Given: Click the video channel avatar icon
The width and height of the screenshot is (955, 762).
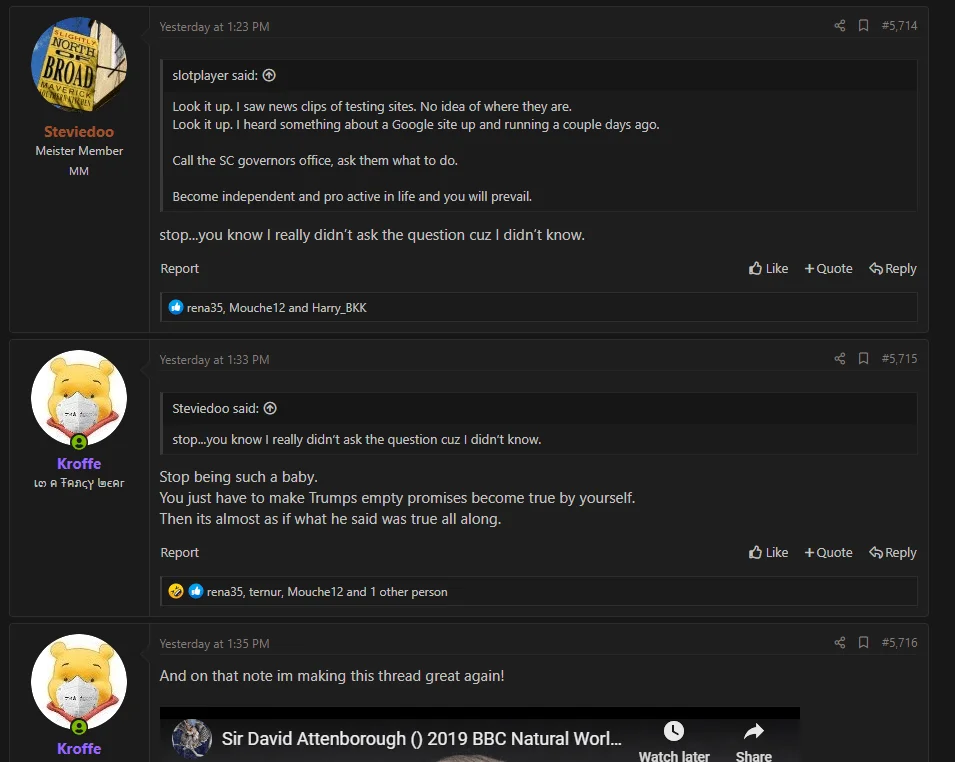Looking at the screenshot, I should [192, 739].
